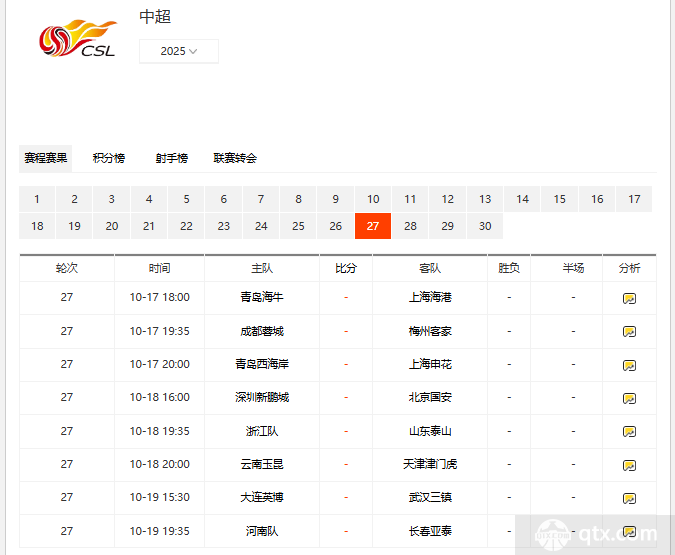Image resolution: width=675 pixels, height=555 pixels.
Task: Open analysis icon for 大连英博 vs 武汉三镇
Action: [629, 498]
